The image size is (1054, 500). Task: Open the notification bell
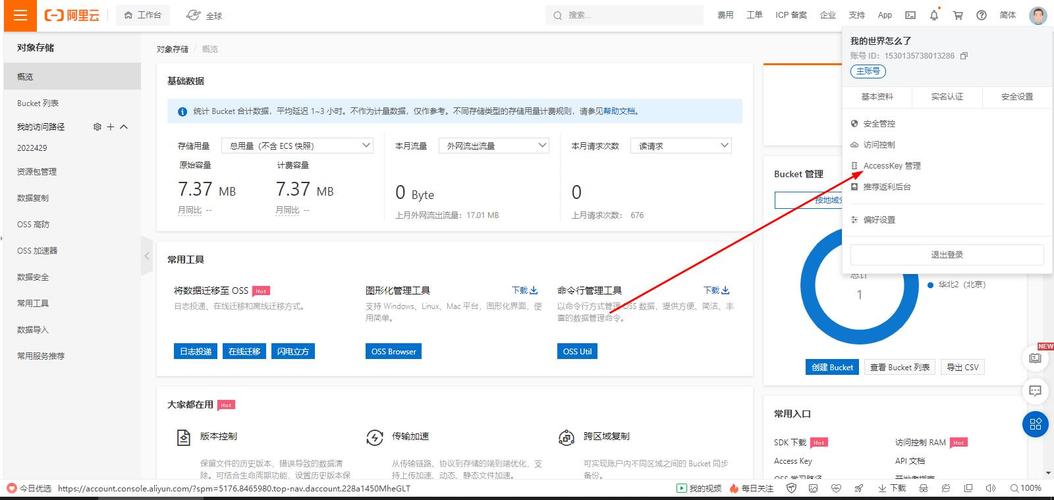(934, 15)
